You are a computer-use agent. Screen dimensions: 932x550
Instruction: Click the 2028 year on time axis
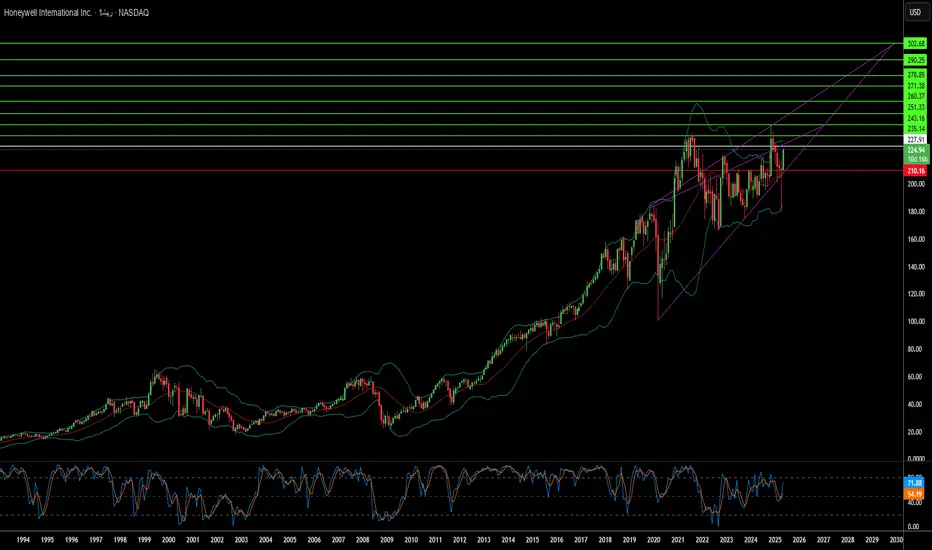tap(848, 540)
